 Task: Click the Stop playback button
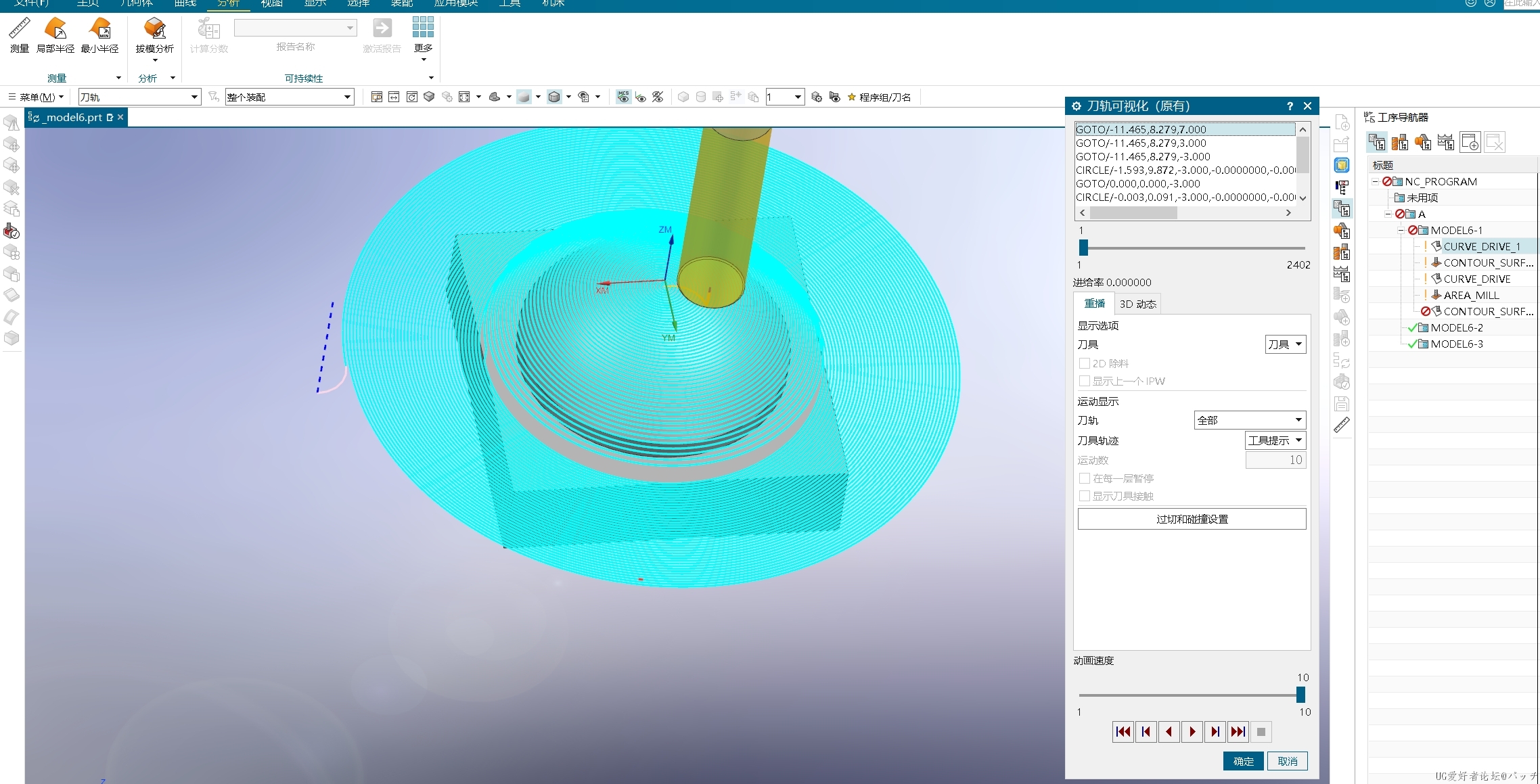1261,731
